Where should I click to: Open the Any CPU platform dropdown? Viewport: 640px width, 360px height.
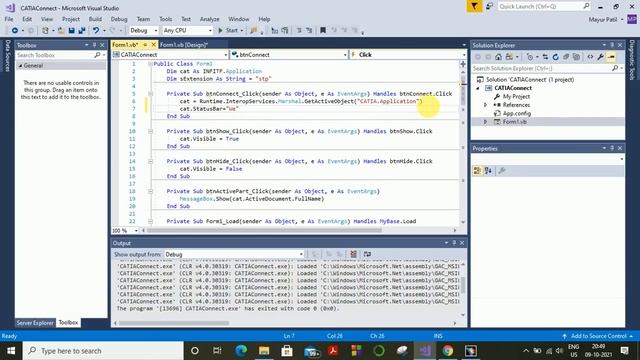[x=187, y=31]
